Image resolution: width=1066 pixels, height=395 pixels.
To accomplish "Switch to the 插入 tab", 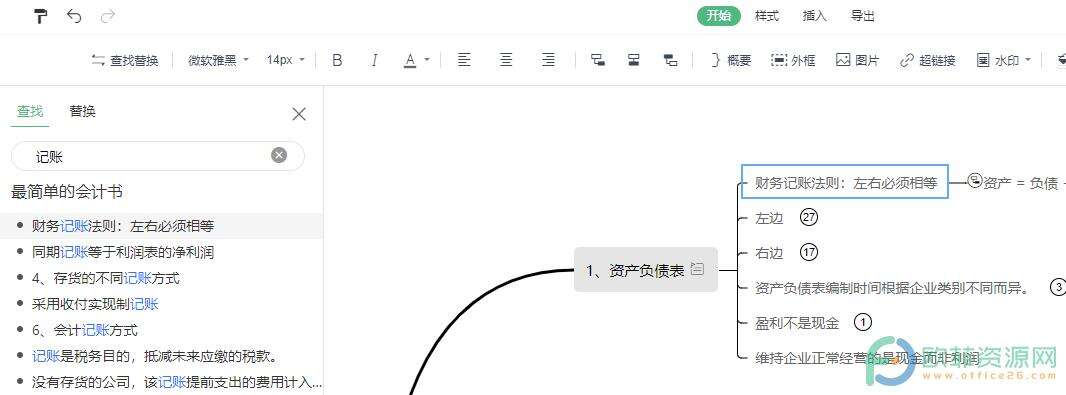I will coord(814,16).
